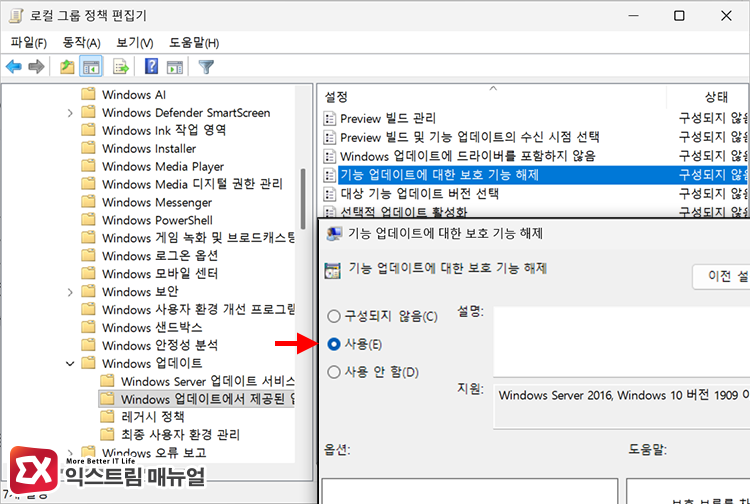Select Windows 게임 녹화 및 브로드캐스팅 folder
The width and height of the screenshot is (750, 504).
pyautogui.click(x=198, y=238)
